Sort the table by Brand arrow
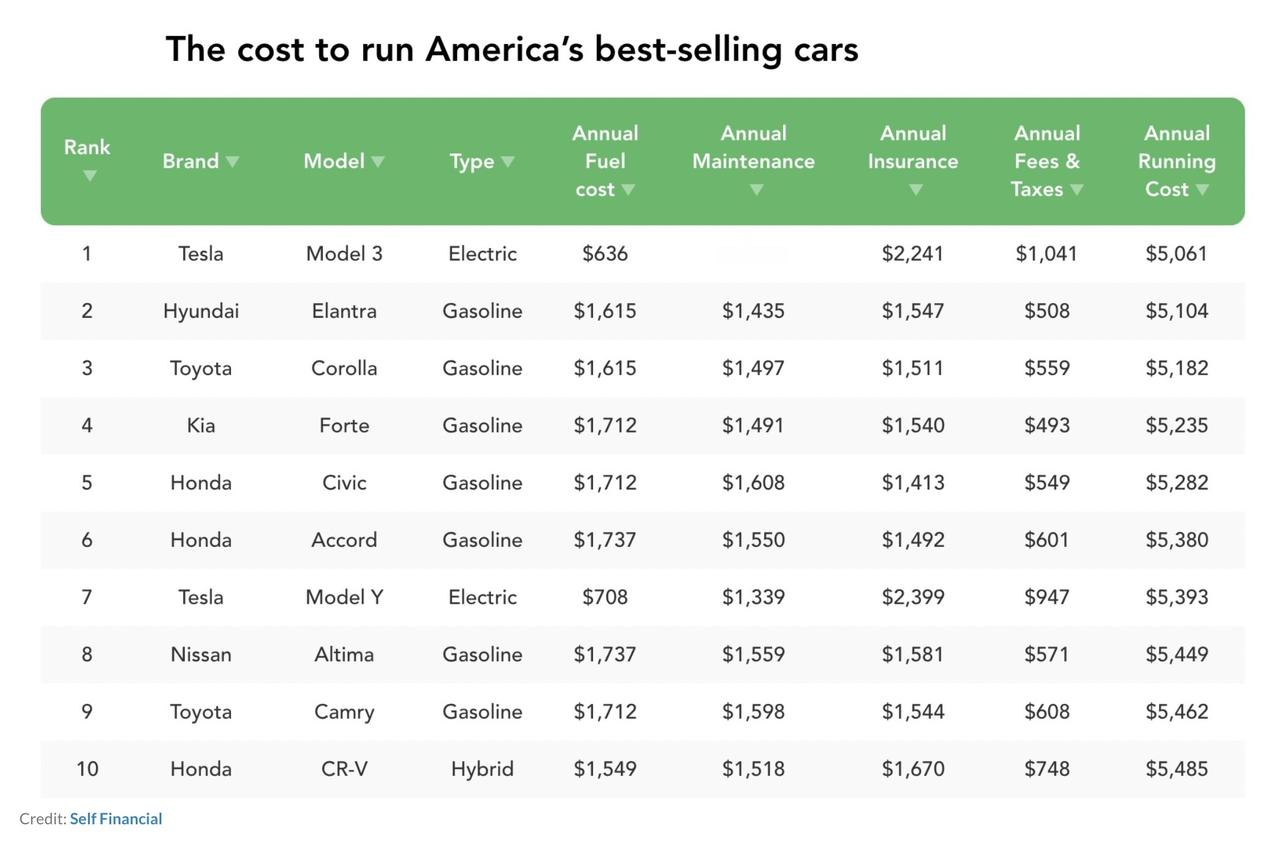 232,161
